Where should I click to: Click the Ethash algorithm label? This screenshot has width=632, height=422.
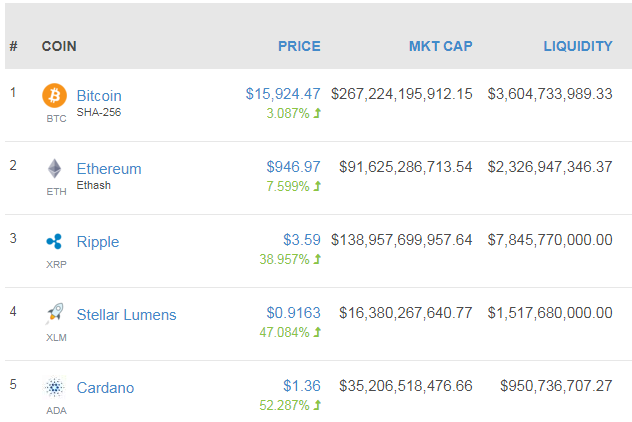(94, 185)
